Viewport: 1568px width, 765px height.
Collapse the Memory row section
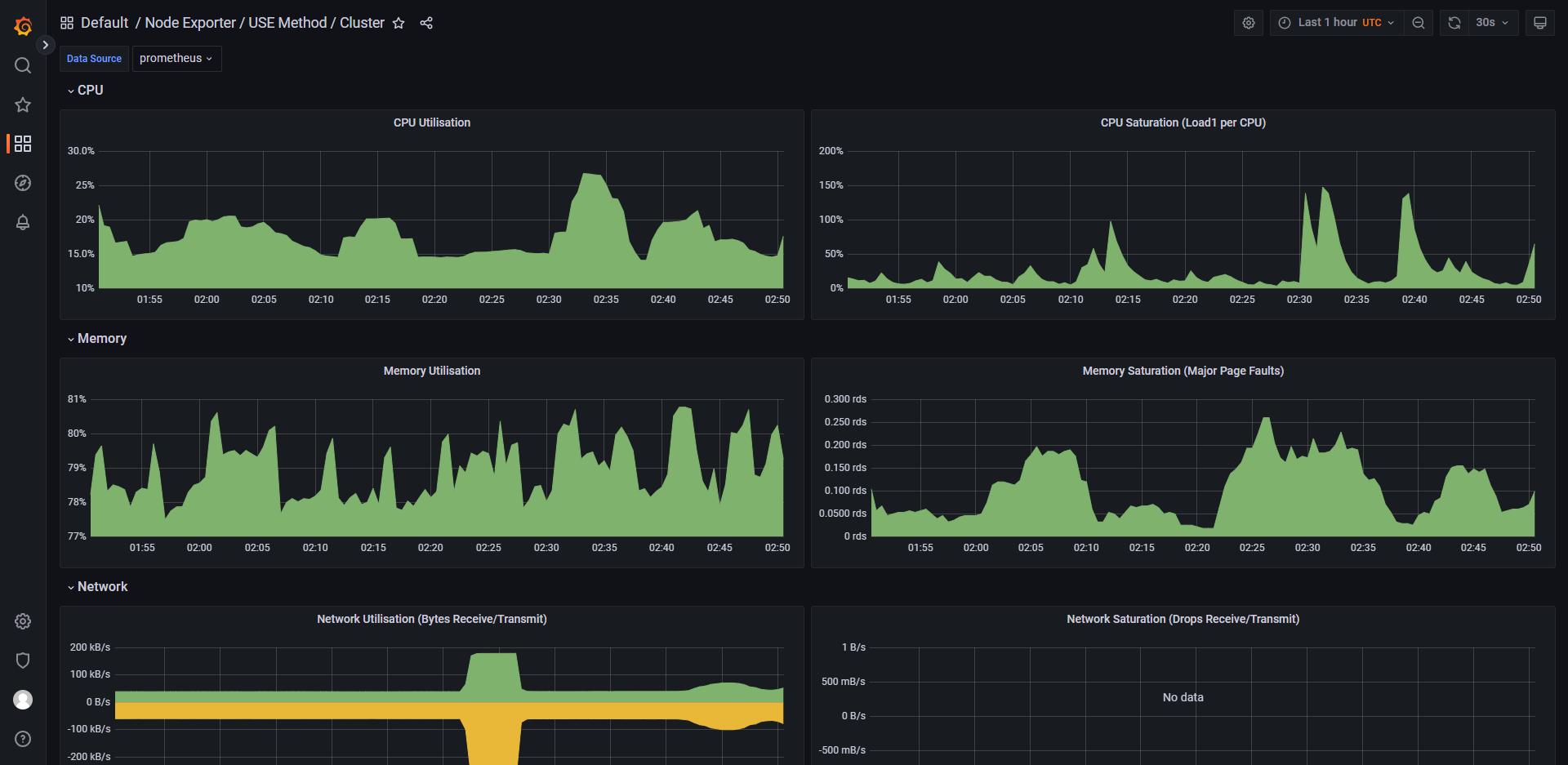click(101, 338)
